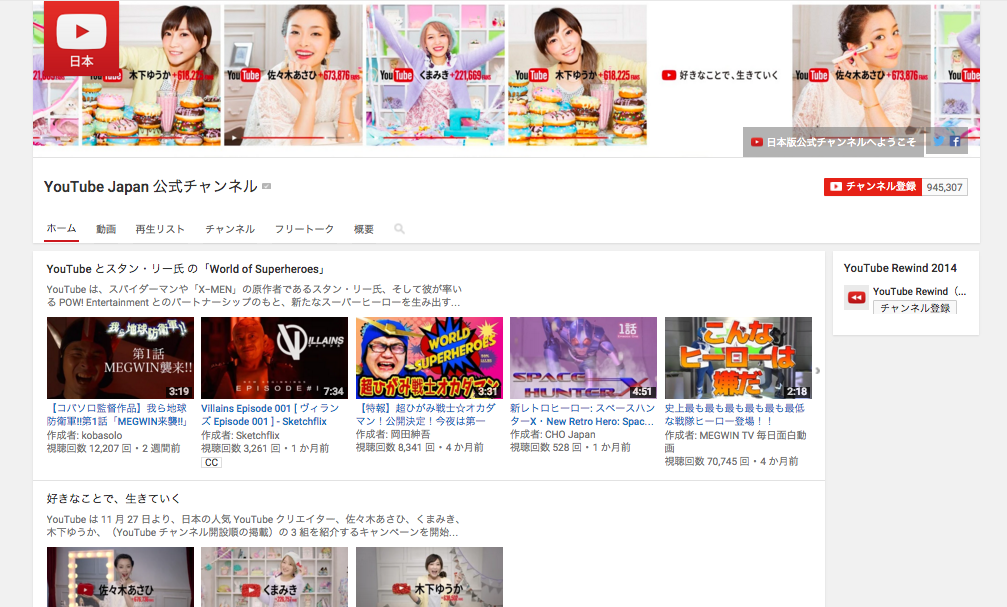This screenshot has width=1007, height=607.
Task: Click the description mentioning 11 月 27 日より
Action: pyautogui.click(x=253, y=525)
